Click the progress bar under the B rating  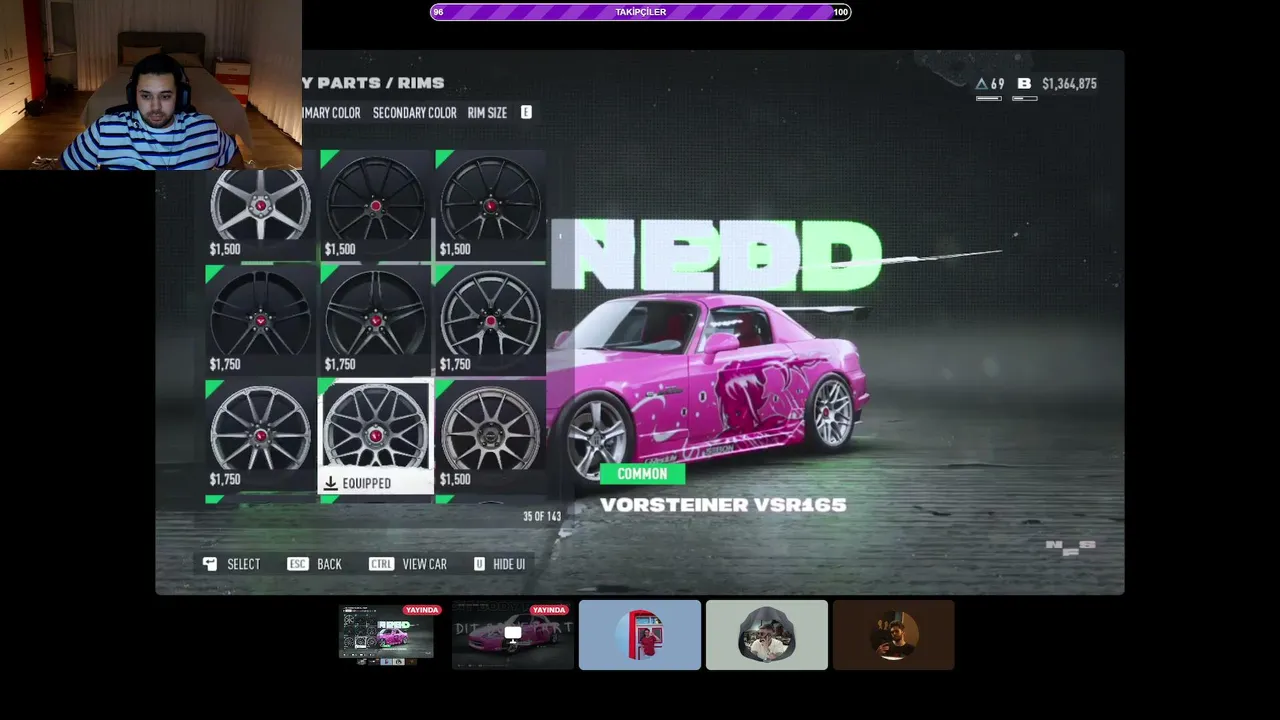pyautogui.click(x=1024, y=98)
